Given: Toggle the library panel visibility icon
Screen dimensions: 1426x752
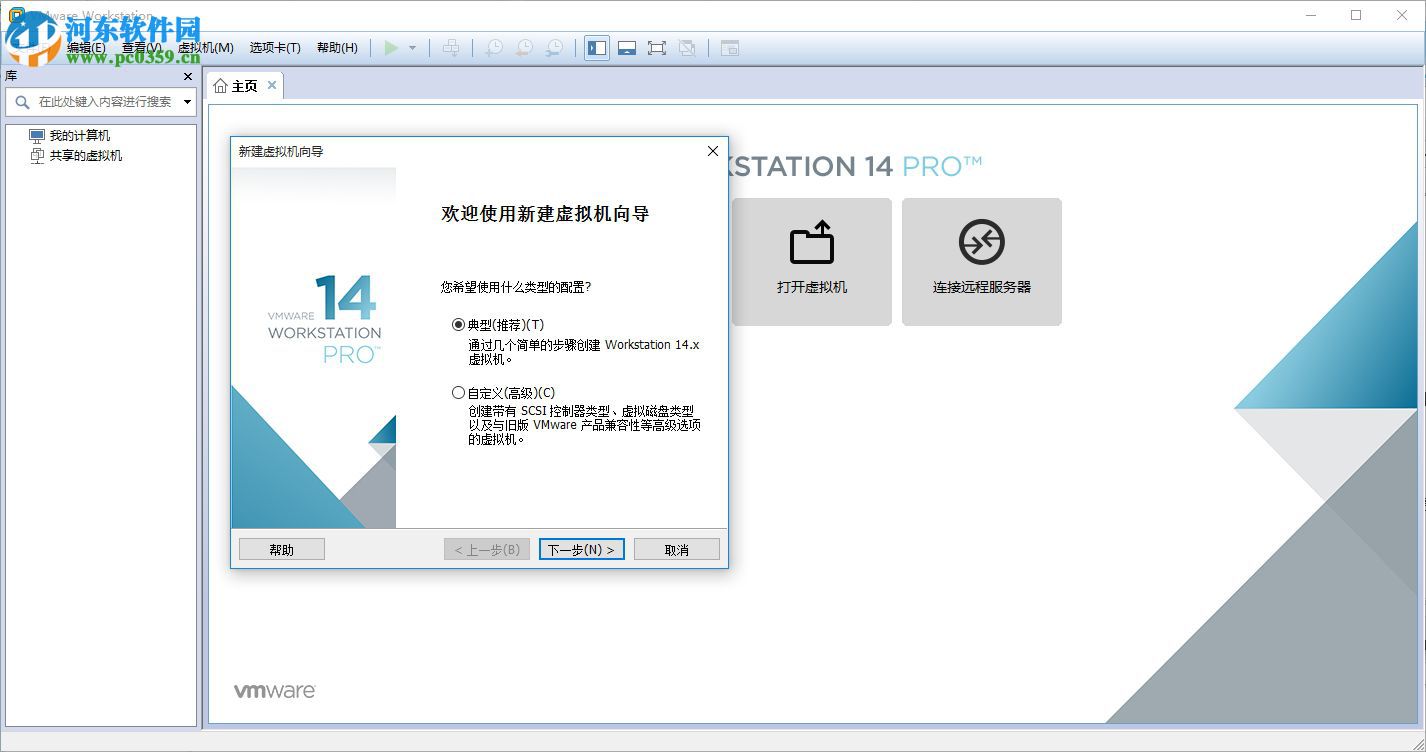Looking at the screenshot, I should coord(597,47).
